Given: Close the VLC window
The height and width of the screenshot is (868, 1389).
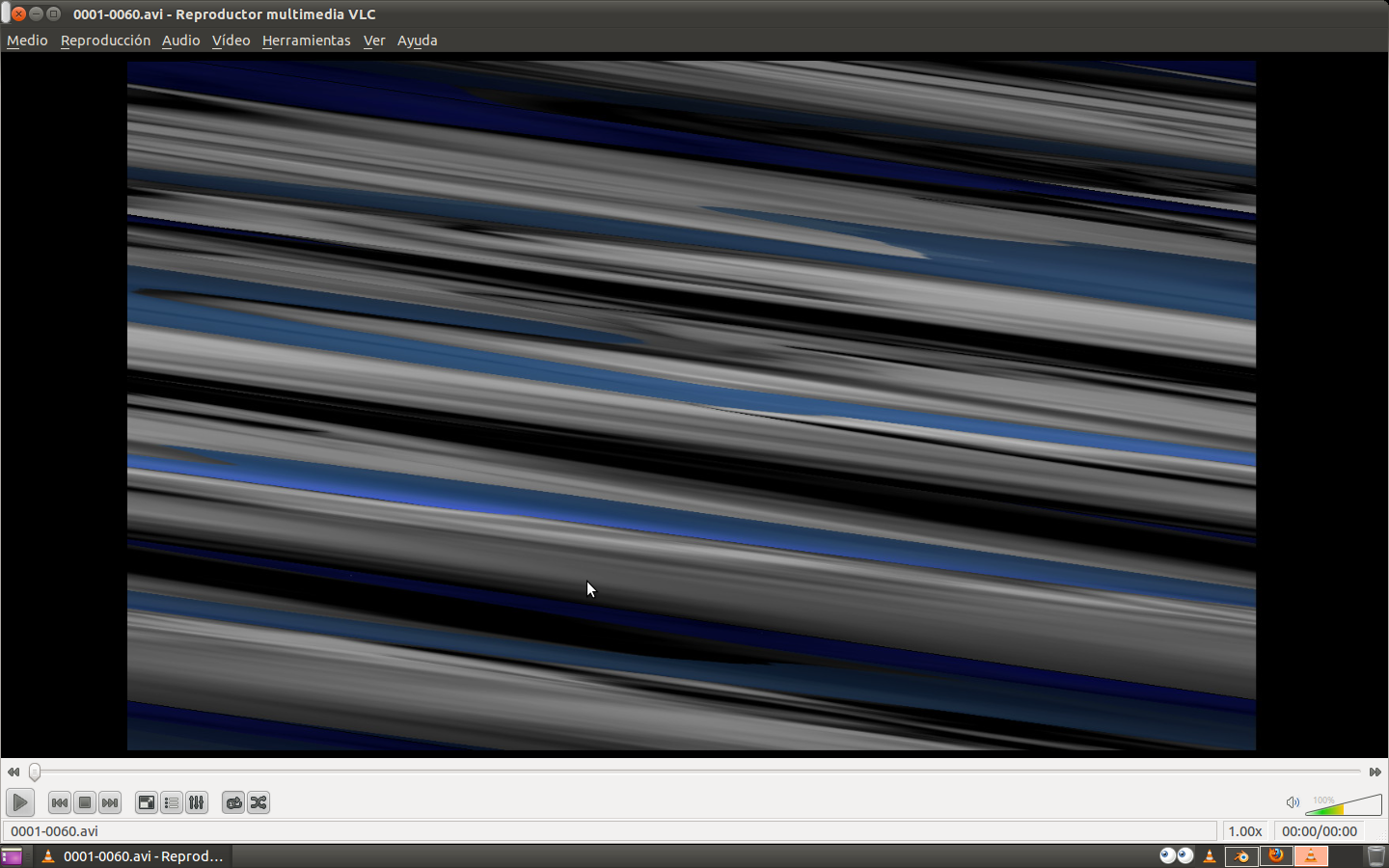Looking at the screenshot, I should click(18, 14).
